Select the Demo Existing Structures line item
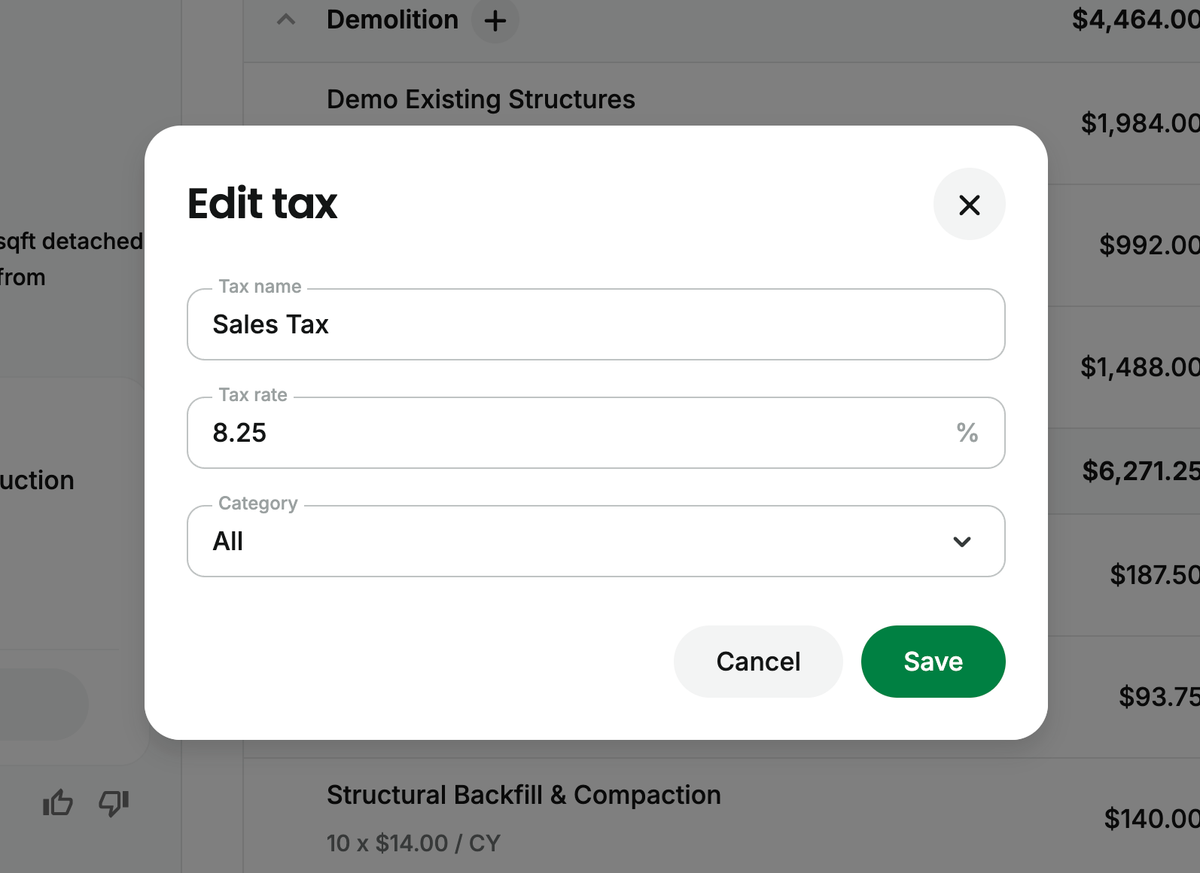This screenshot has width=1200, height=873. pos(480,99)
